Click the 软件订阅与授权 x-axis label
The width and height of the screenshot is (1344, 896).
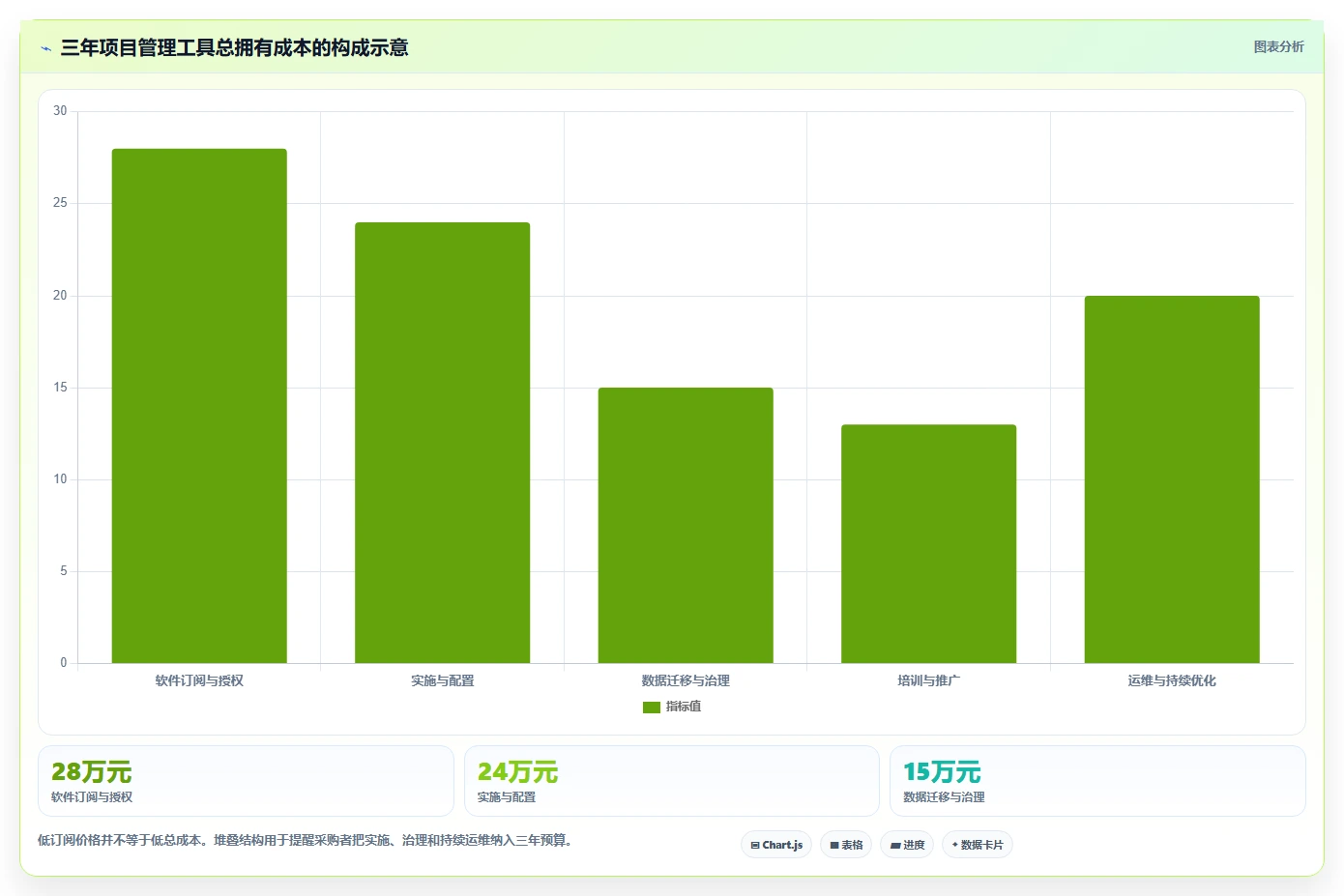(x=199, y=680)
